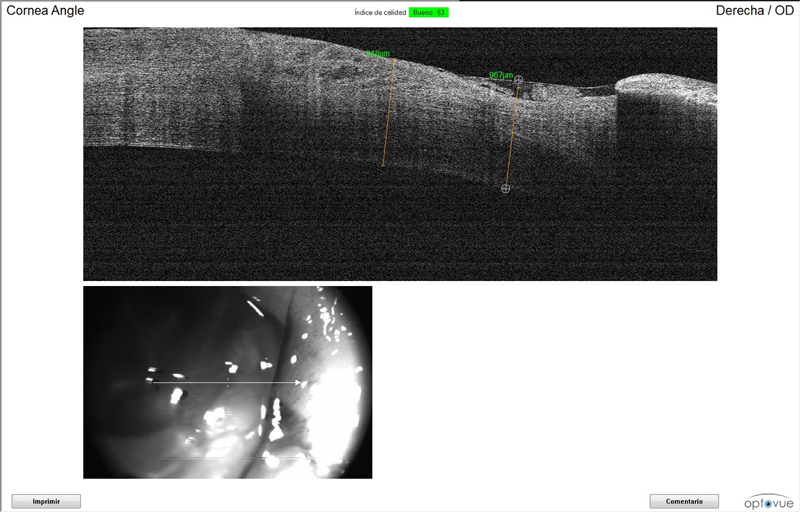Click the center tick mark on scan line
This screenshot has width=800, height=512.
pyautogui.click(x=228, y=382)
